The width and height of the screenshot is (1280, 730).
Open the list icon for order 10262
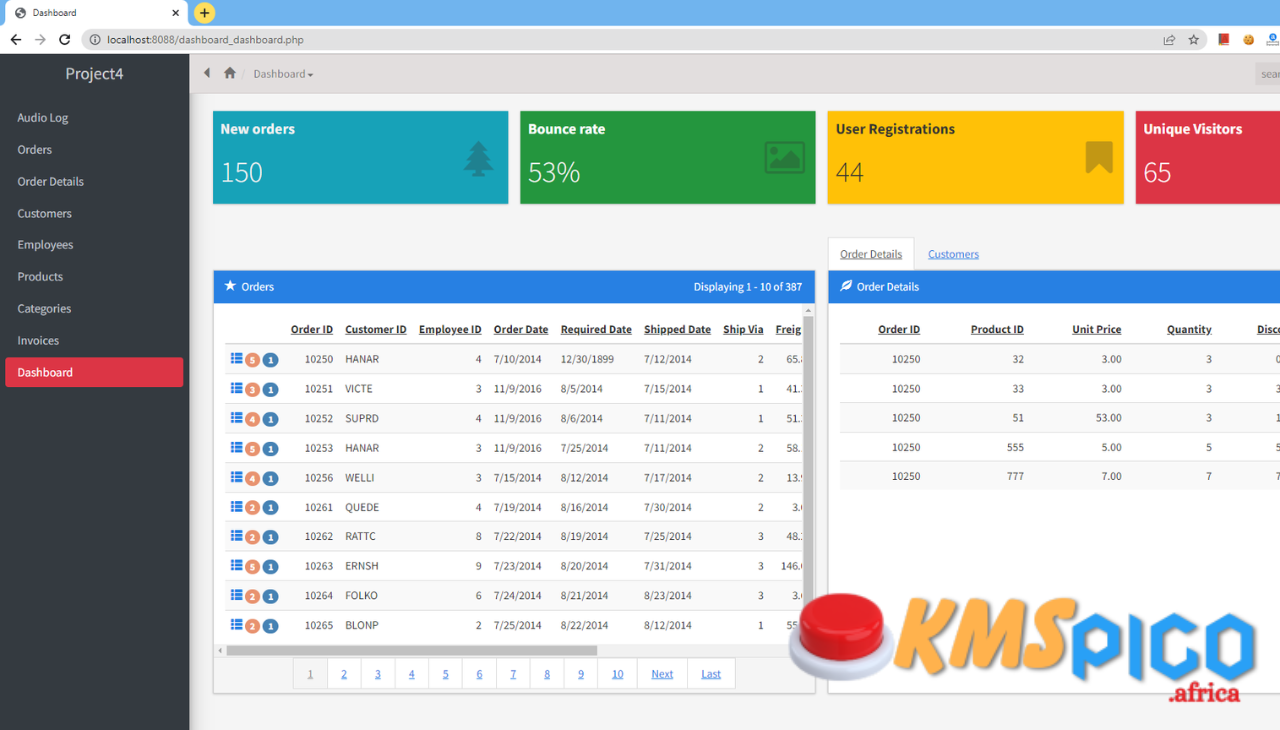237,536
